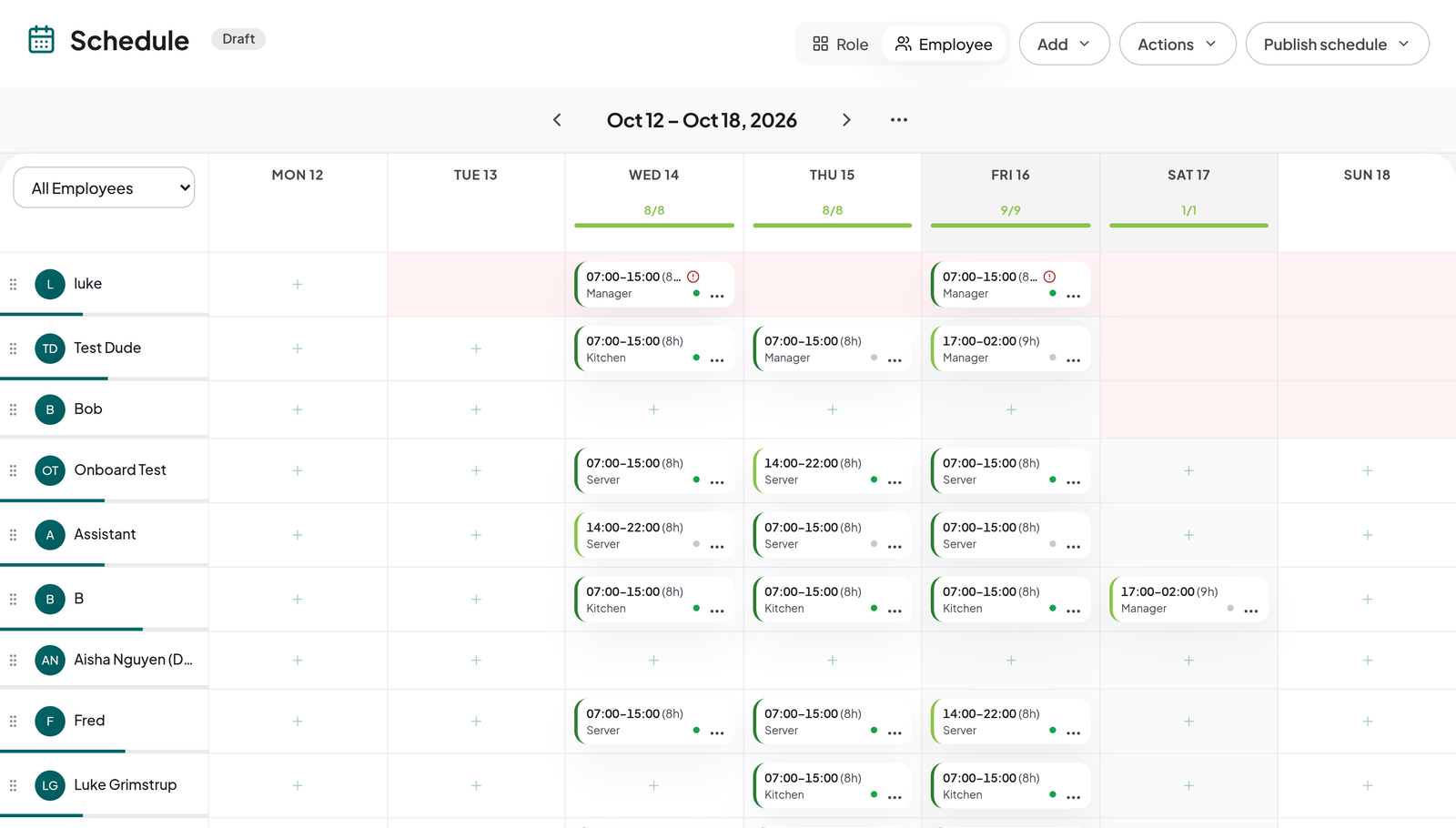Viewport: 1456px width, 828px height.
Task: Click the AN avatar for Aisha Nguyen
Action: pyautogui.click(x=50, y=660)
